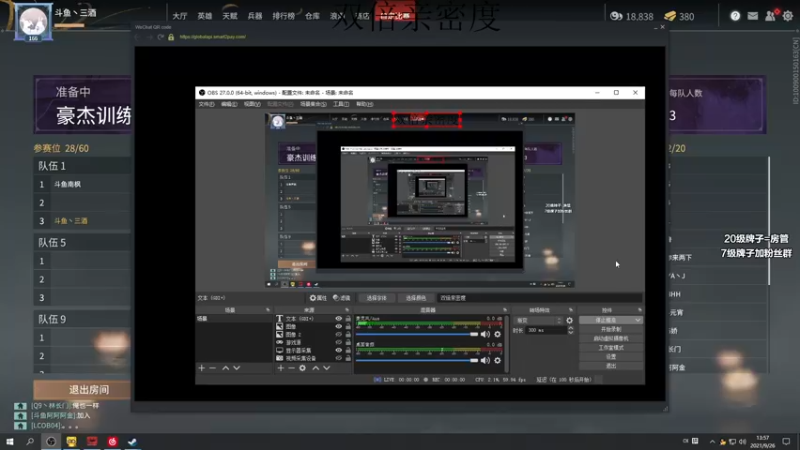The width and height of the screenshot is (800, 450).
Task: Click the 开始录制 button in OBS
Action: [611, 329]
